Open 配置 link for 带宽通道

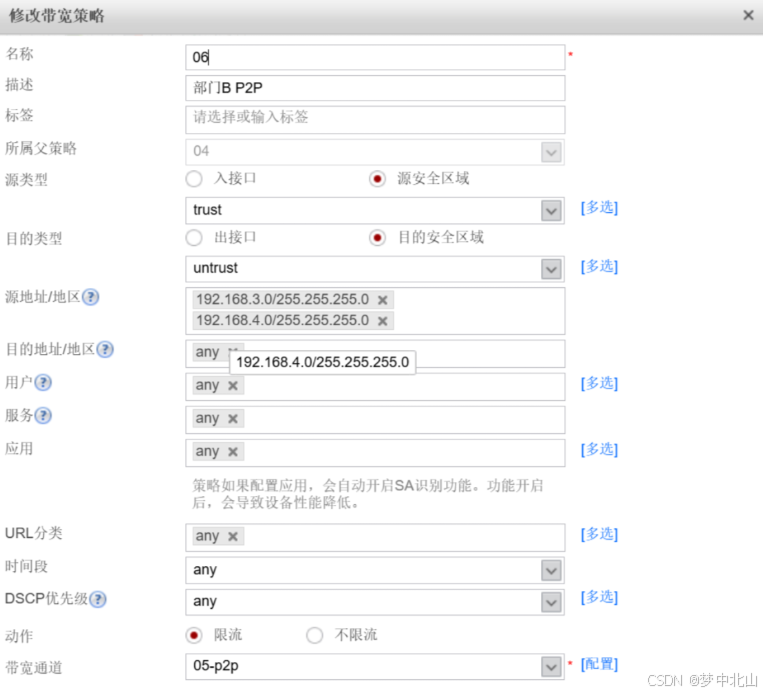(x=599, y=664)
